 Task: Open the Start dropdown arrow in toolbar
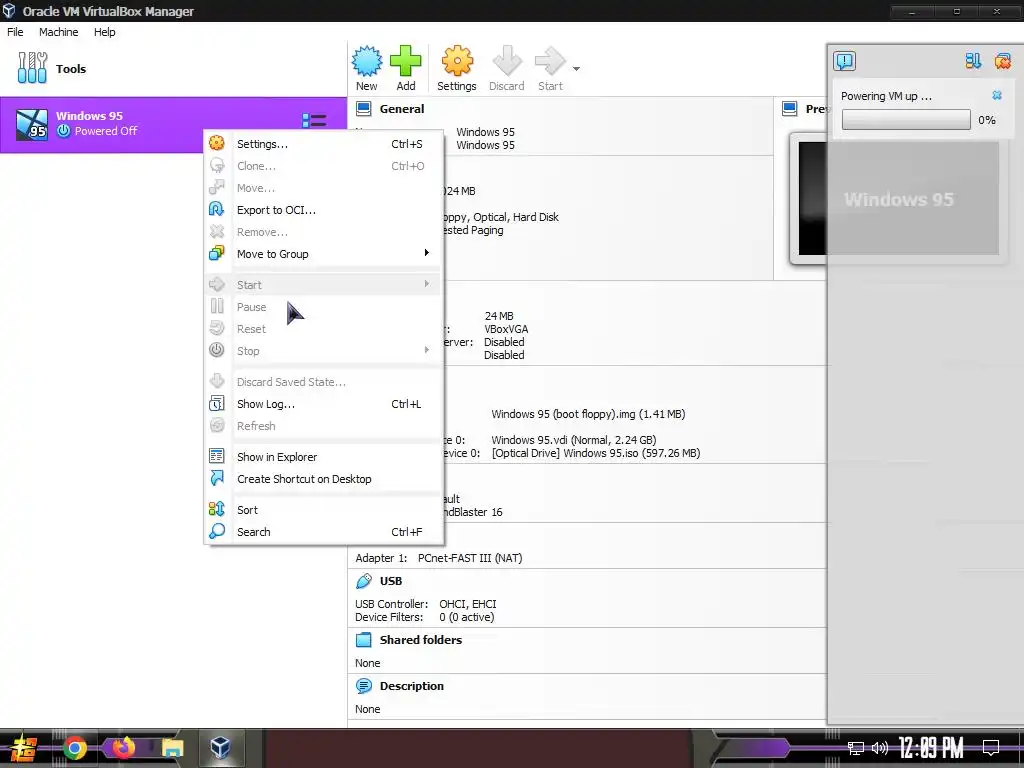point(576,69)
